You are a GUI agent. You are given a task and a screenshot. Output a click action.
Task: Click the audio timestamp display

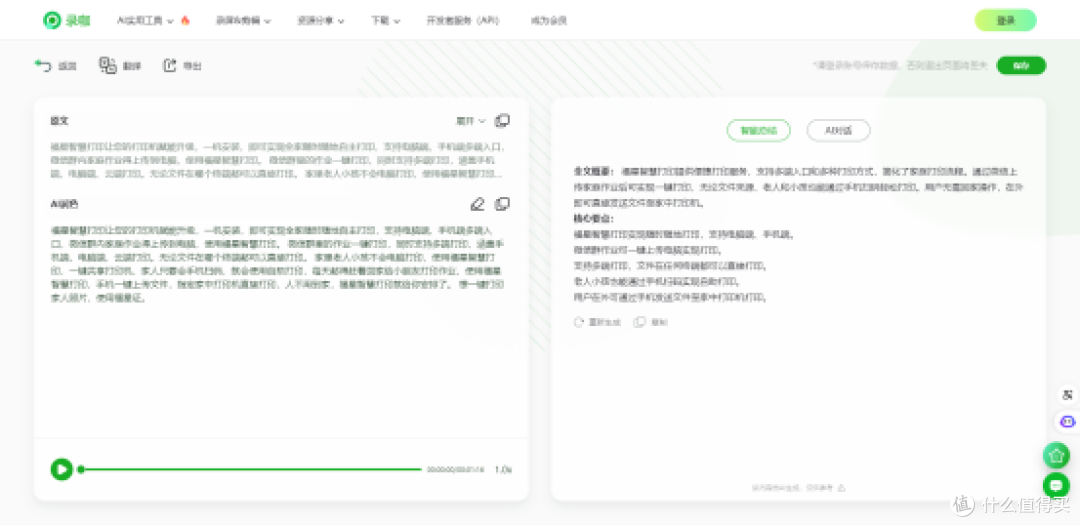pos(455,470)
